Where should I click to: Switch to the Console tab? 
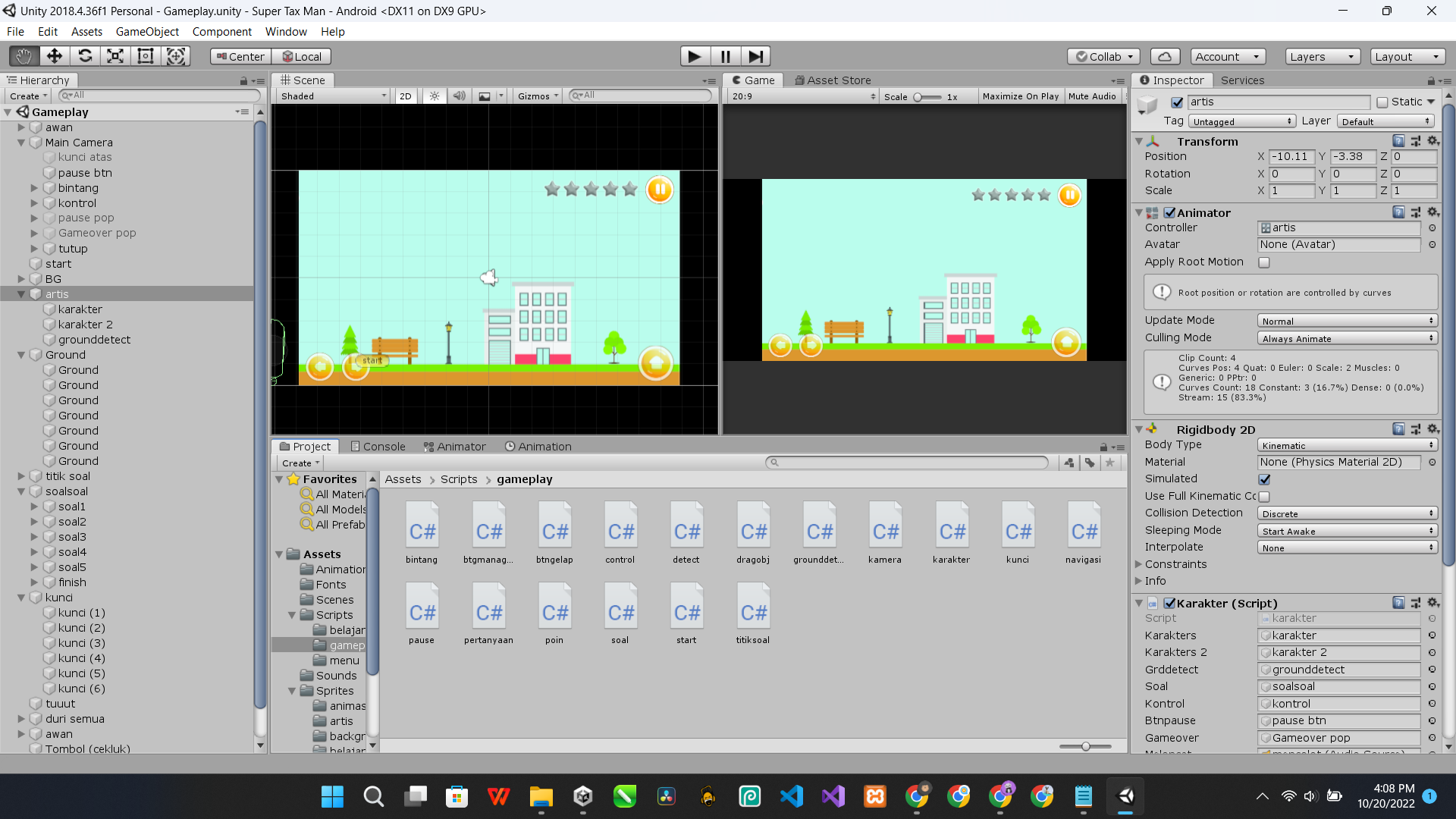coord(378,447)
